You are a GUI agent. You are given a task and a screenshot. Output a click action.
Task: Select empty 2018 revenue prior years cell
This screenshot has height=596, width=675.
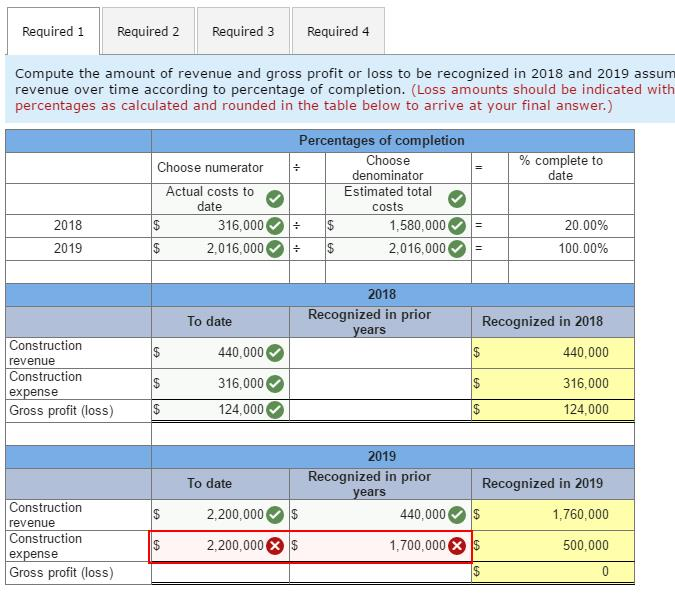coord(381,353)
